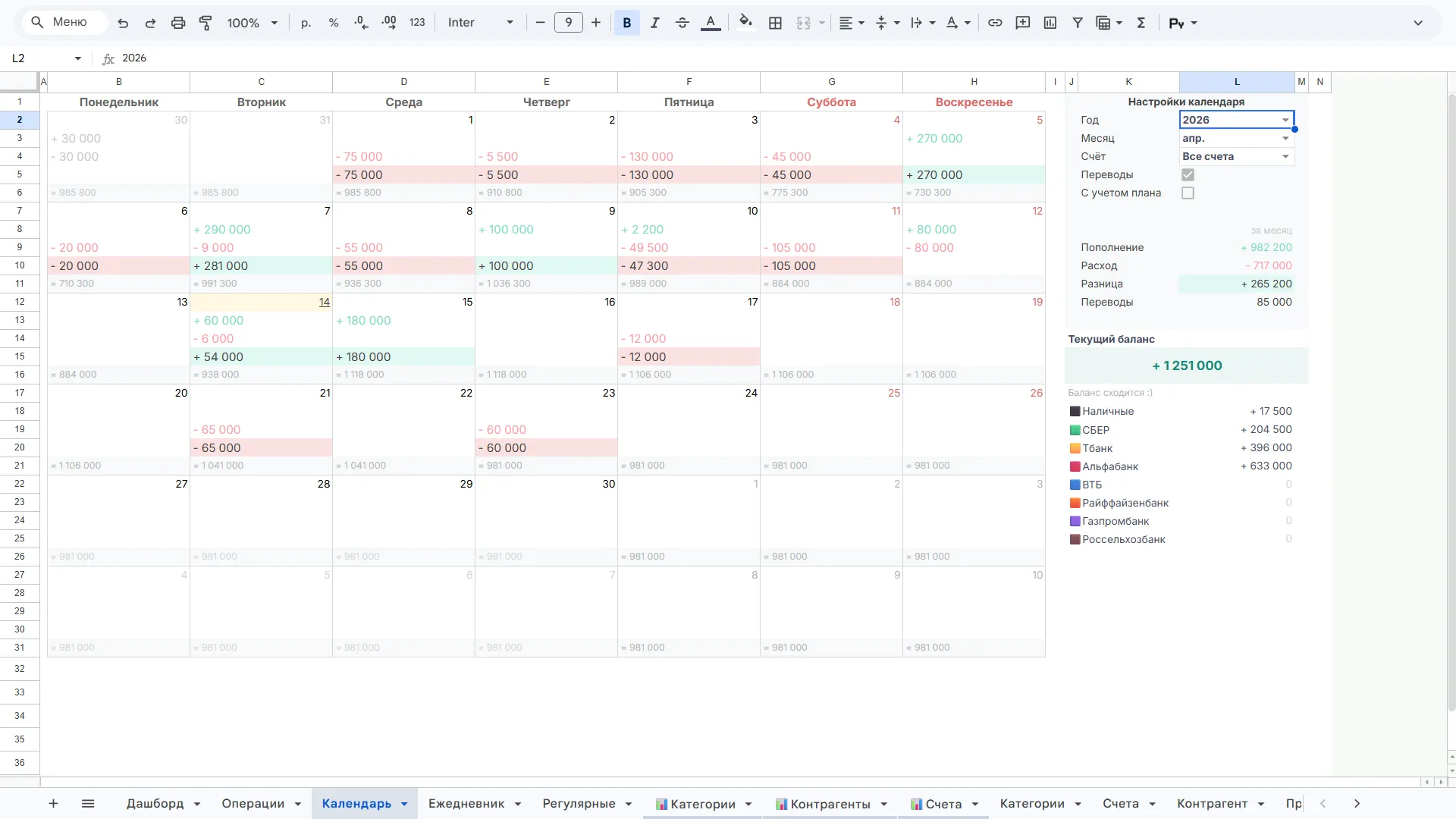This screenshot has width=1456, height=819.
Task: Activate the paint format roller
Action: click(x=206, y=23)
